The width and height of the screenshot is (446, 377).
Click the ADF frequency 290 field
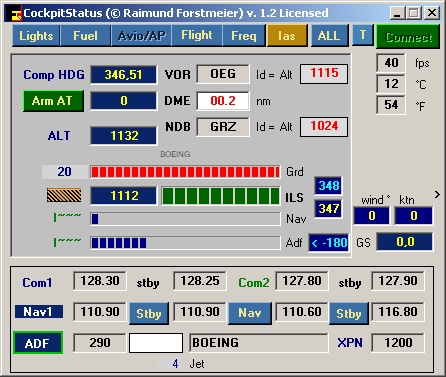pyautogui.click(x=100, y=343)
